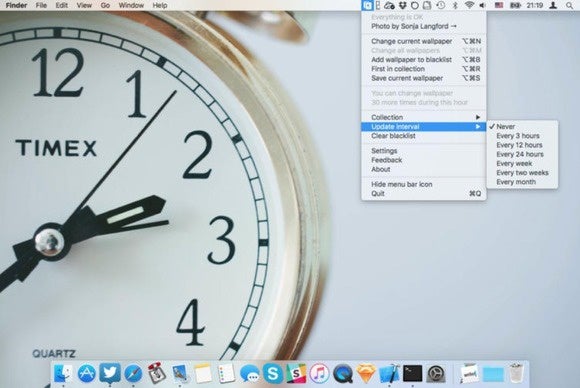The image size is (580, 388).
Task: Open the Wi-Fi status menu
Action: tap(469, 5)
